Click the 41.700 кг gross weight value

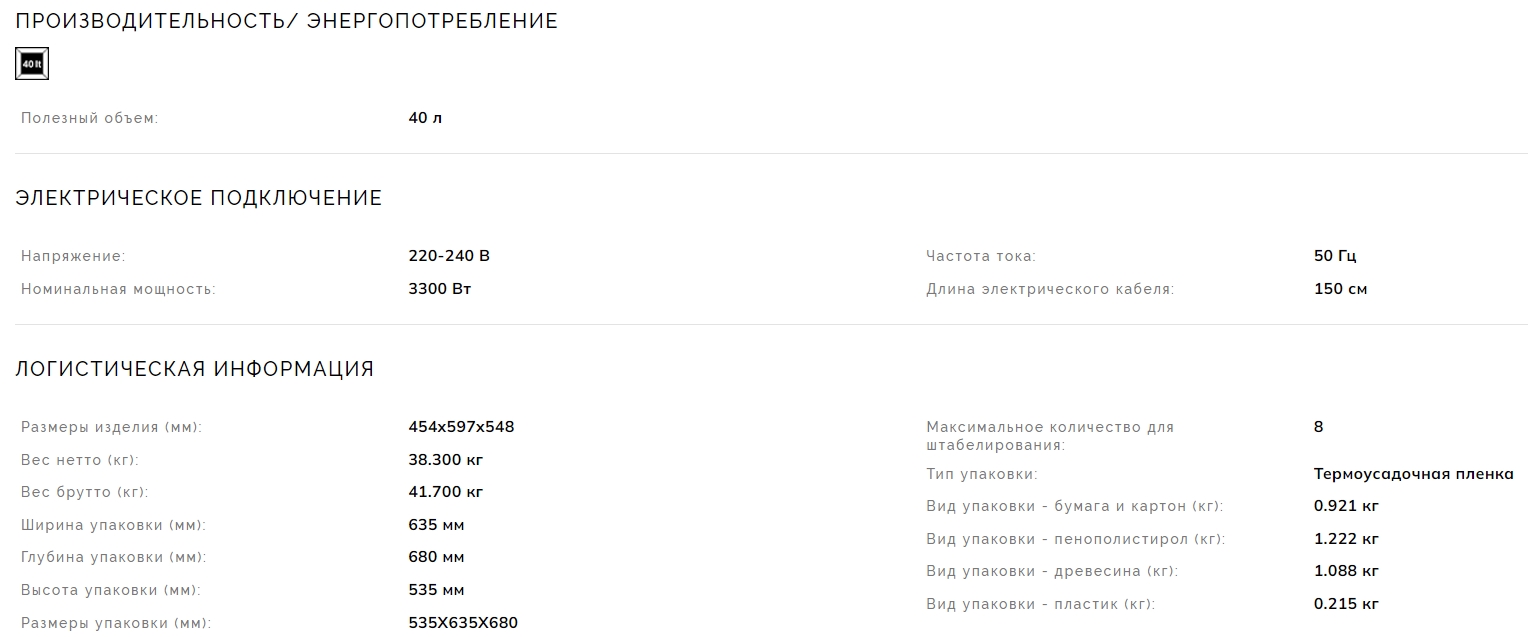click(x=446, y=492)
